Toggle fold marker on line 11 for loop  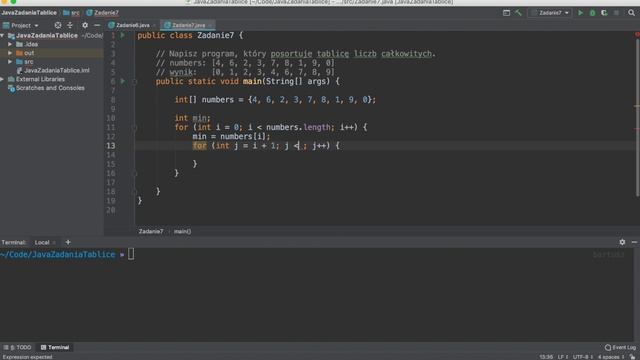tap(134, 127)
